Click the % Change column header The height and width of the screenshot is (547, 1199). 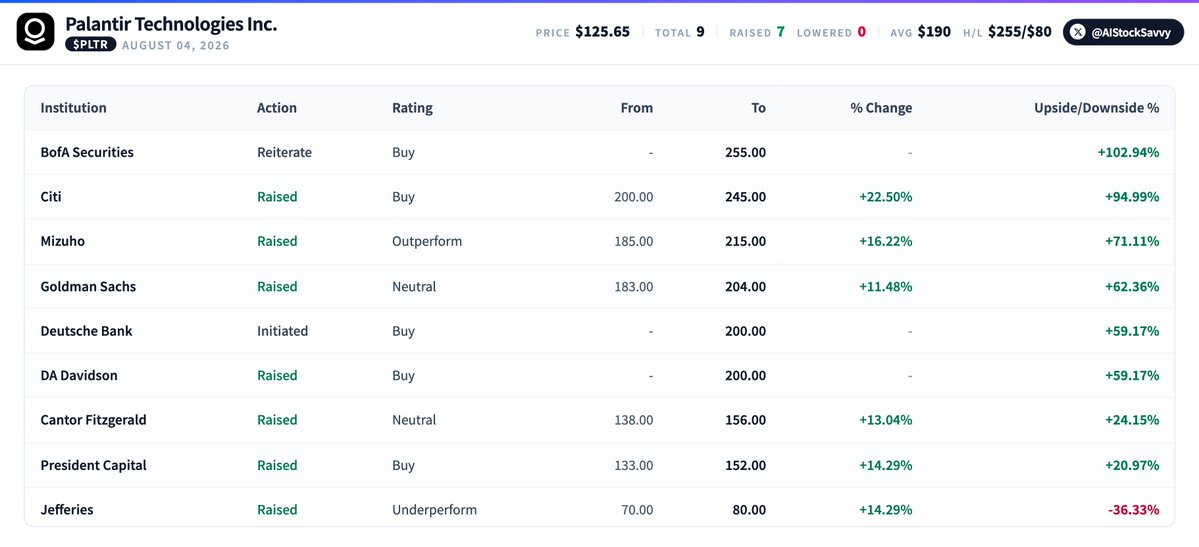881,108
